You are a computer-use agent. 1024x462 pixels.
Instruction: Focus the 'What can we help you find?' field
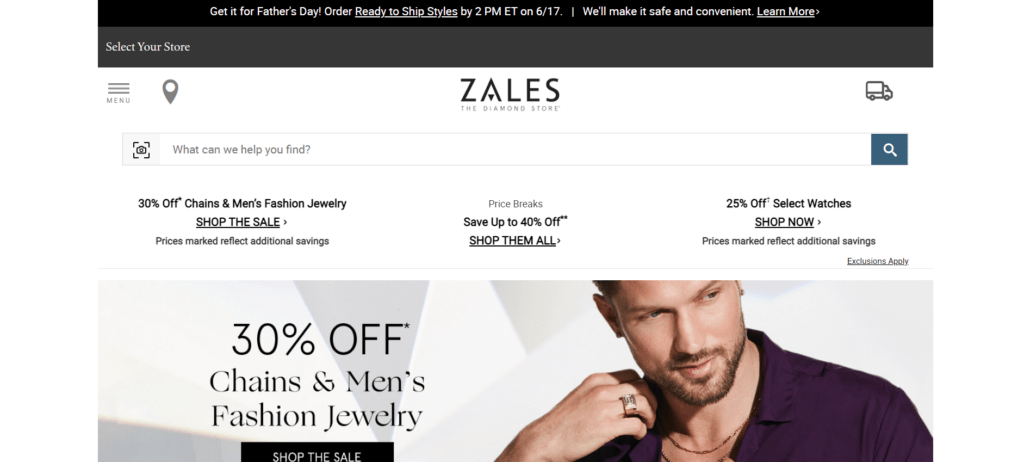coord(515,150)
